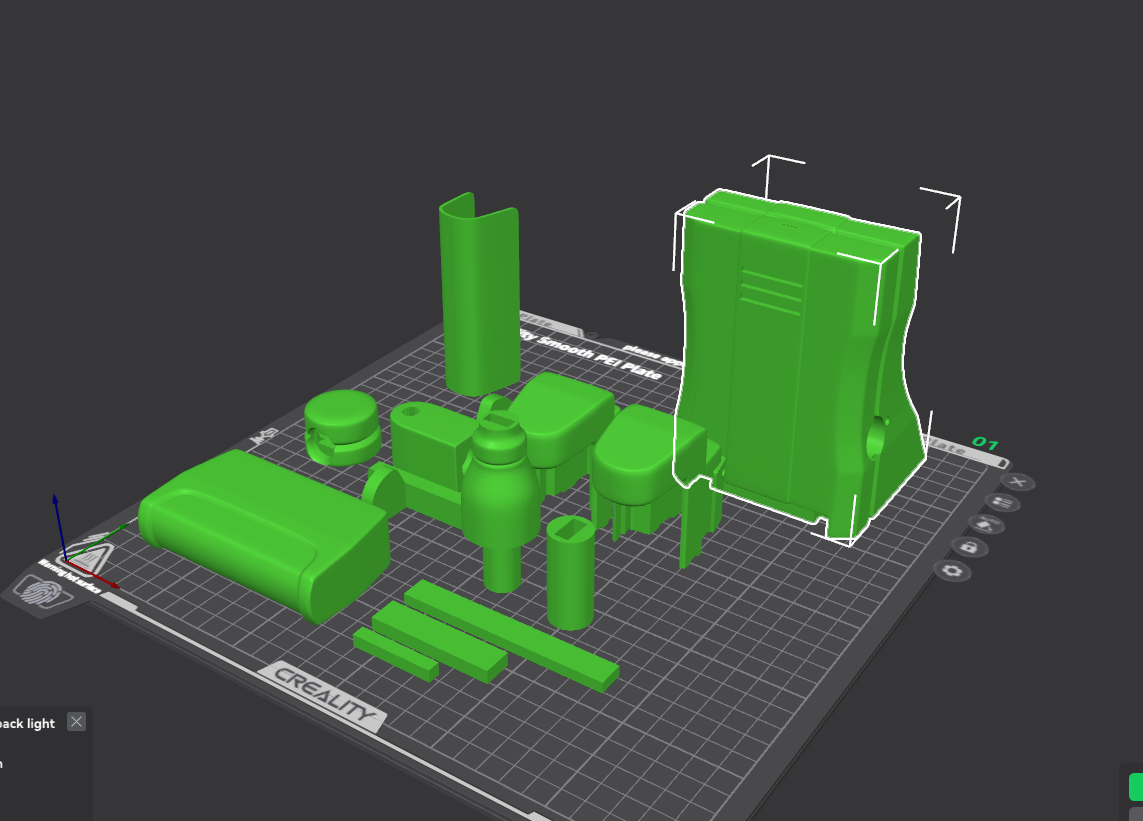Click the plate remove X icon
This screenshot has width=1143, height=821.
pyautogui.click(x=1018, y=482)
